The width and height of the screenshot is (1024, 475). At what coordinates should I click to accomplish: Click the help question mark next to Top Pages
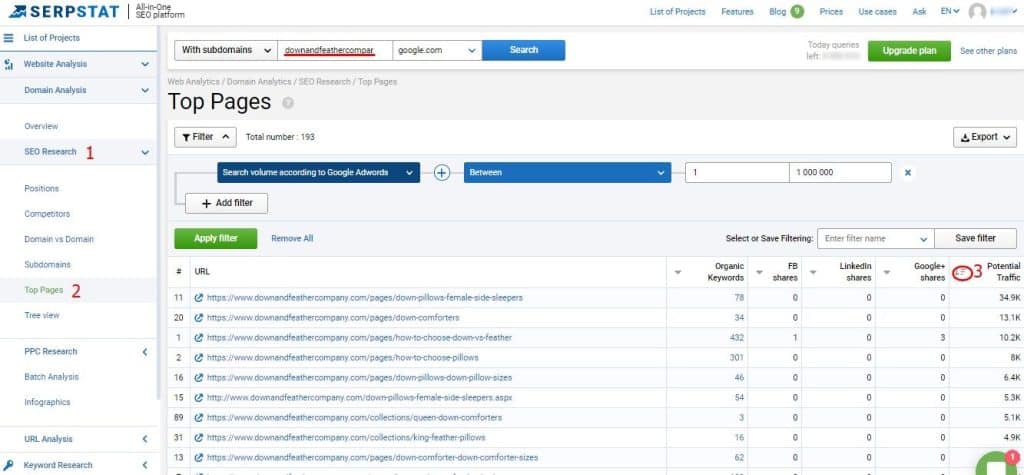tap(288, 103)
